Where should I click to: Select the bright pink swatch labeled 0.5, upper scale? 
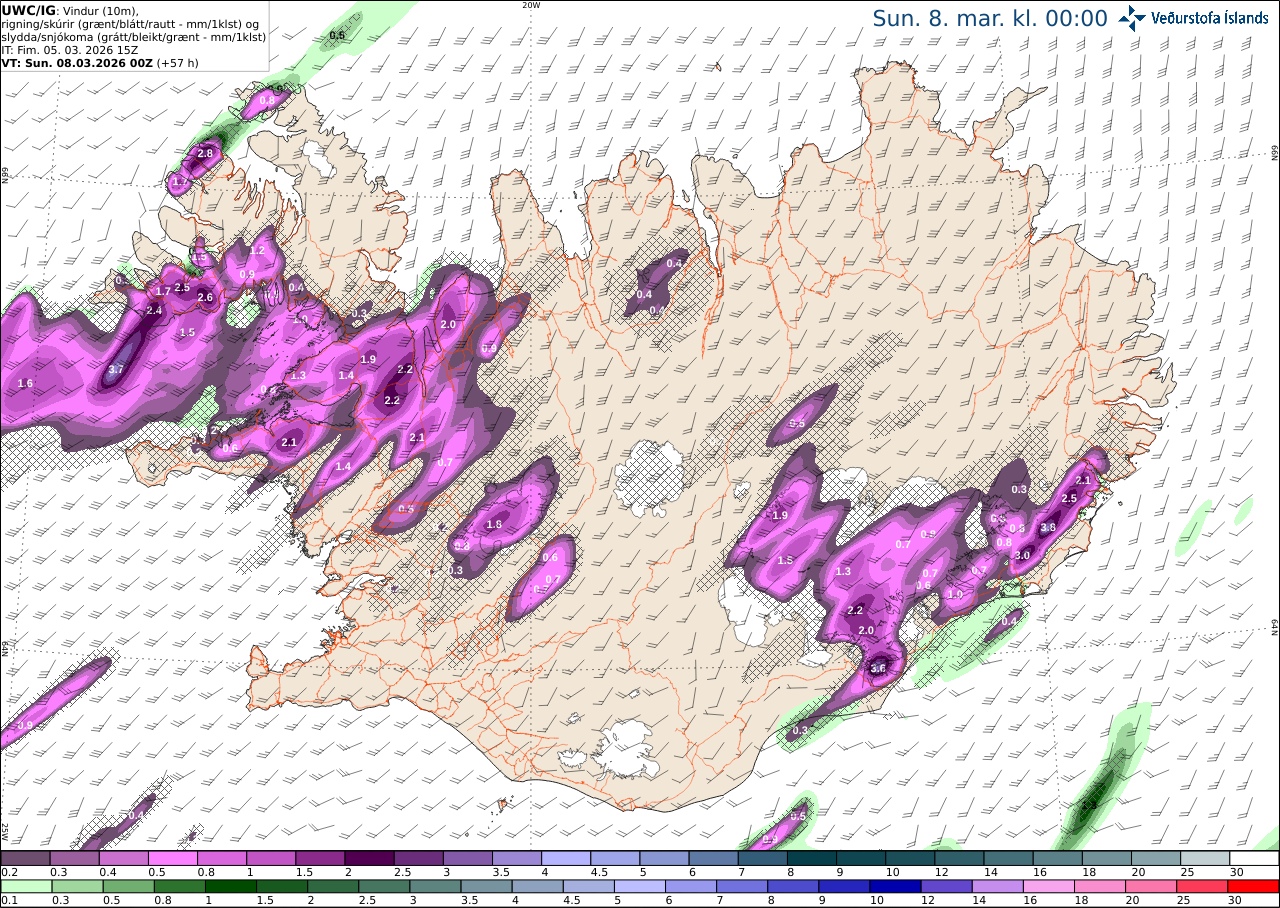click(x=172, y=858)
